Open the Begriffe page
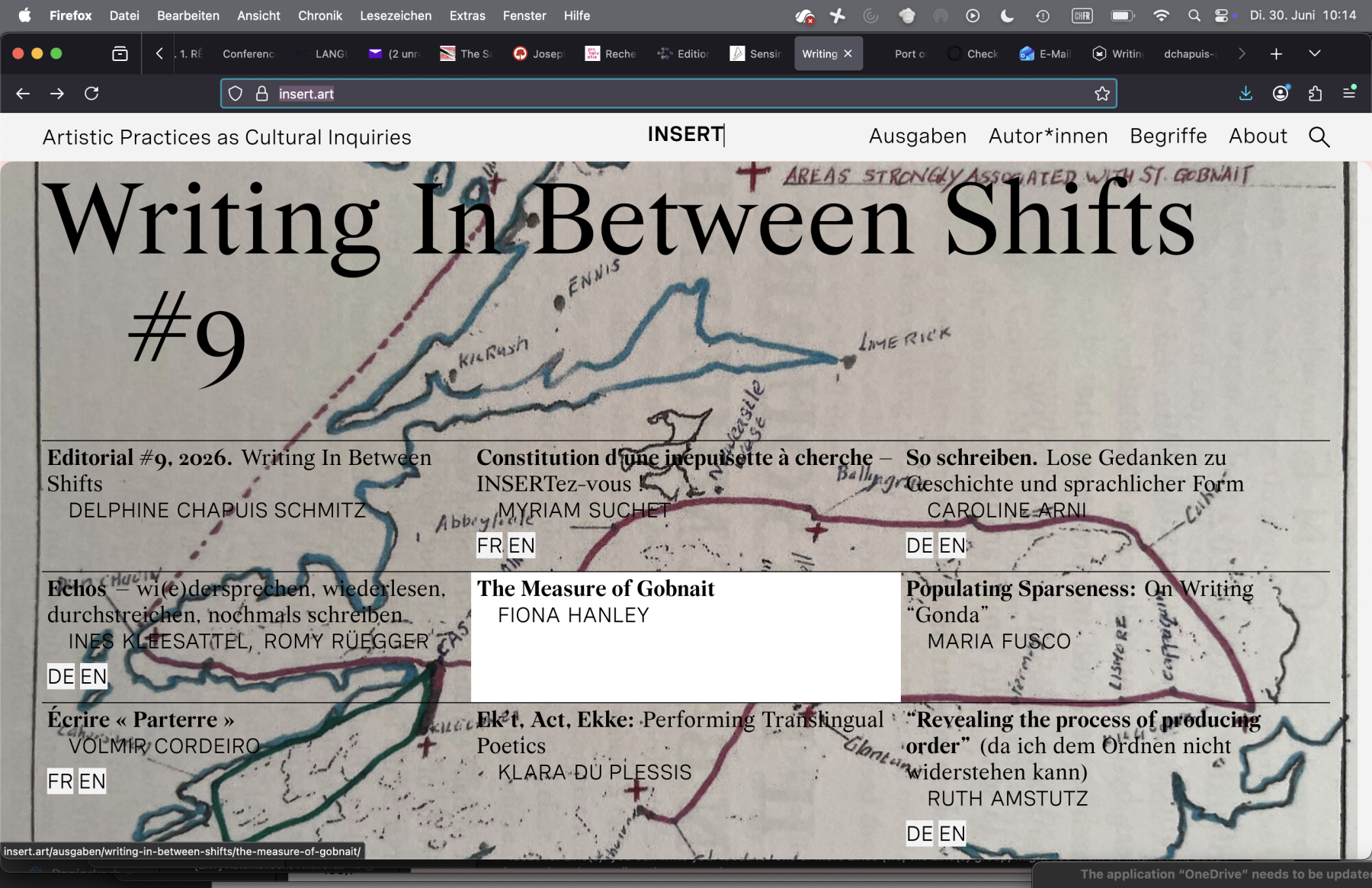Viewport: 1372px width, 888px height. (x=1168, y=136)
